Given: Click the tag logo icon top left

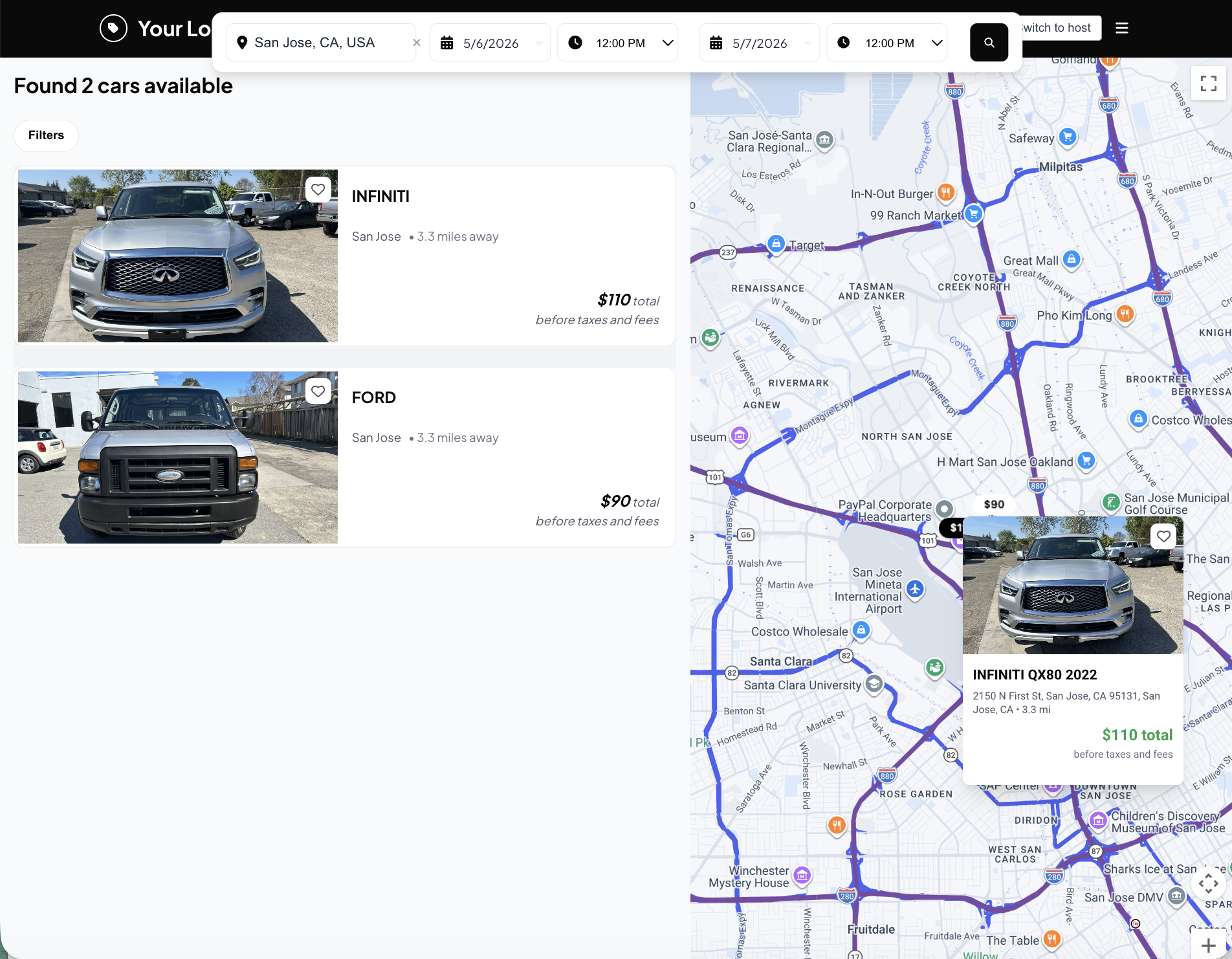Looking at the screenshot, I should 113,28.
